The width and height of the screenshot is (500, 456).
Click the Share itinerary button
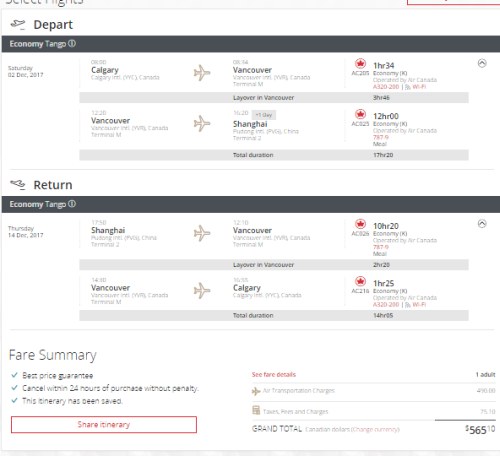pos(104,424)
